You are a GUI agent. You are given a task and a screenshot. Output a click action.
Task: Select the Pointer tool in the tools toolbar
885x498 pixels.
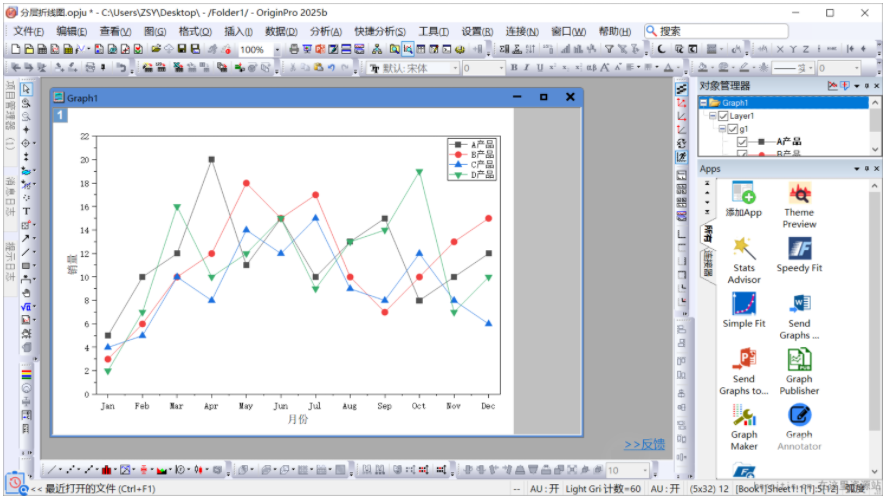[26, 89]
